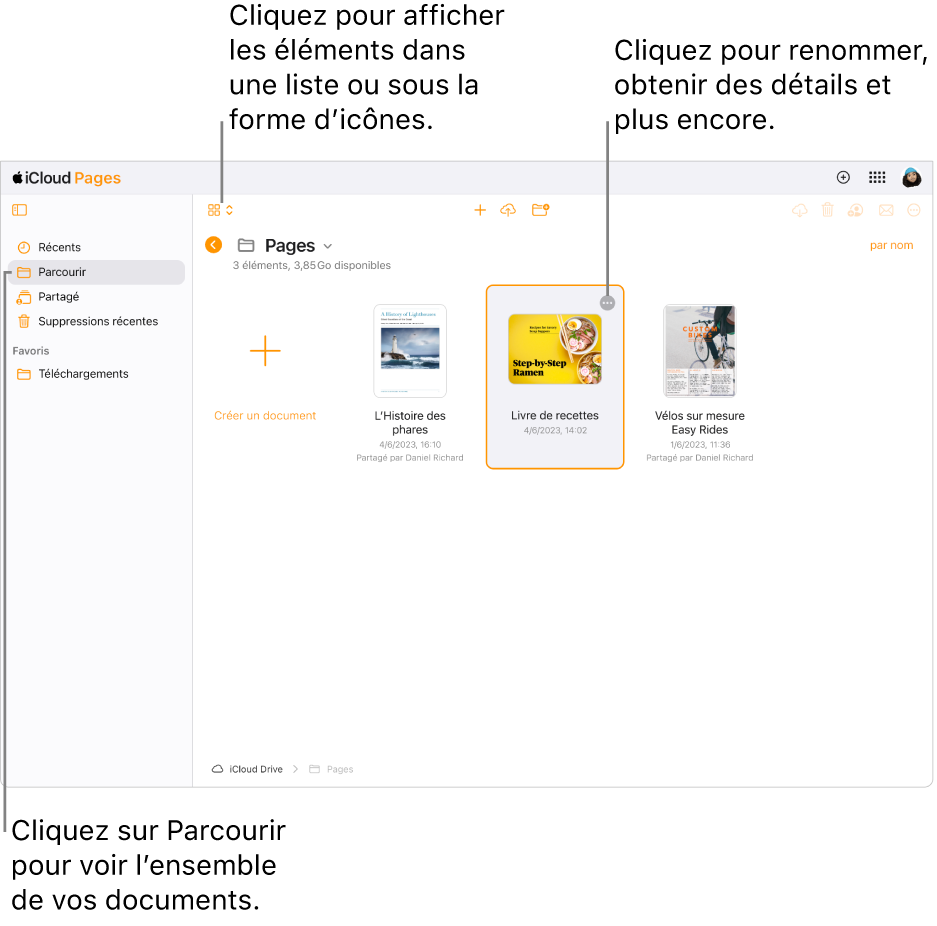Click the user profile avatar picture
Screen dimensions: 937x926
point(911,177)
